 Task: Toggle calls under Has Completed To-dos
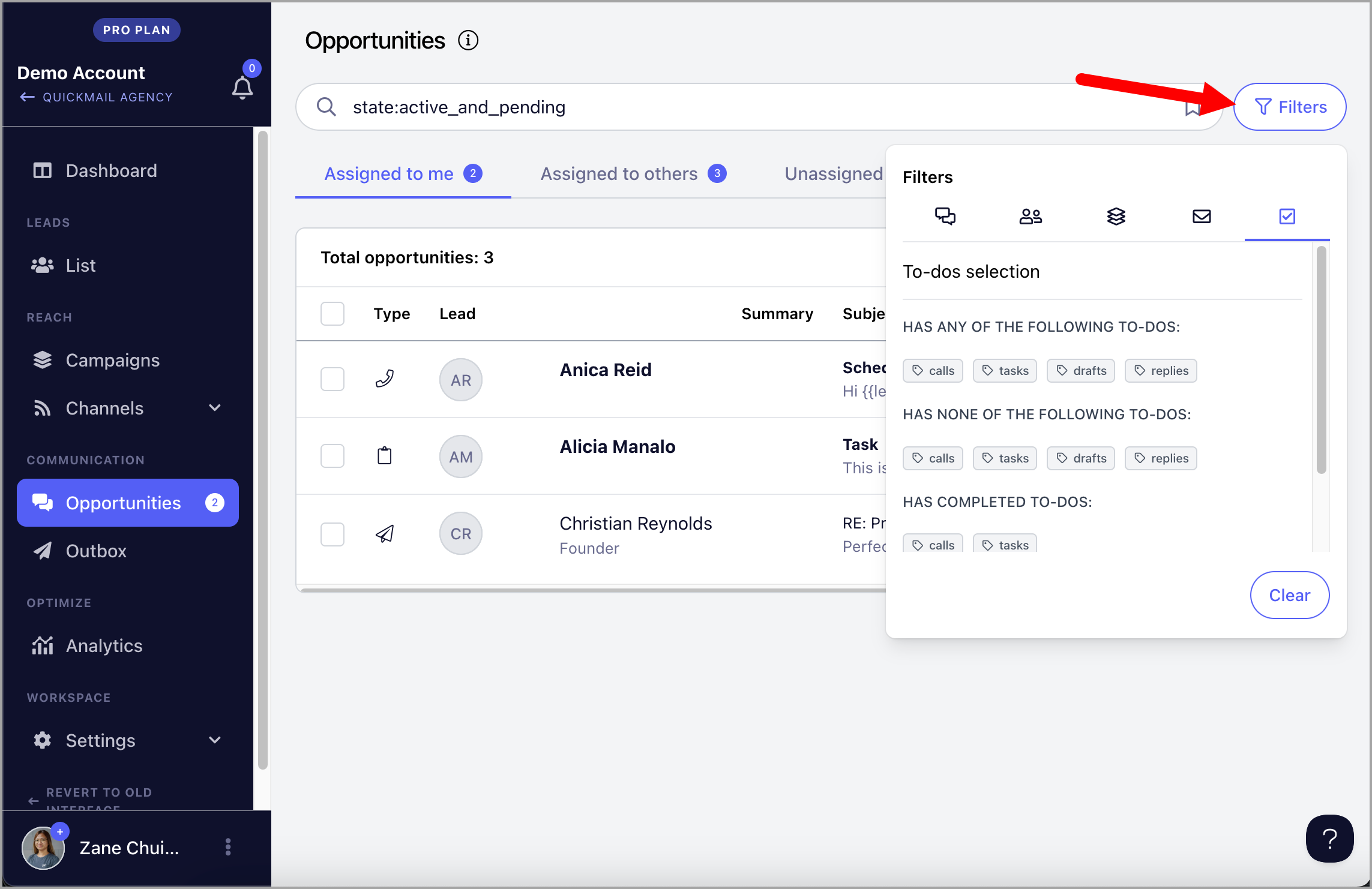click(x=933, y=543)
